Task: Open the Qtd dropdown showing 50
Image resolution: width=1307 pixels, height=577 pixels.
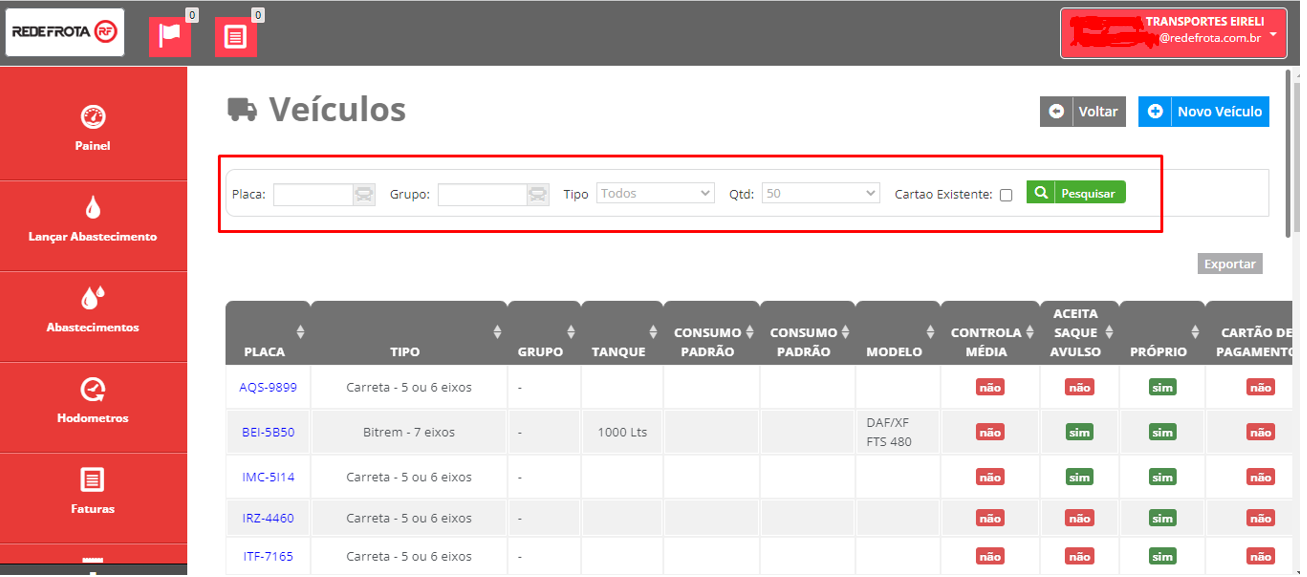Action: pyautogui.click(x=820, y=193)
